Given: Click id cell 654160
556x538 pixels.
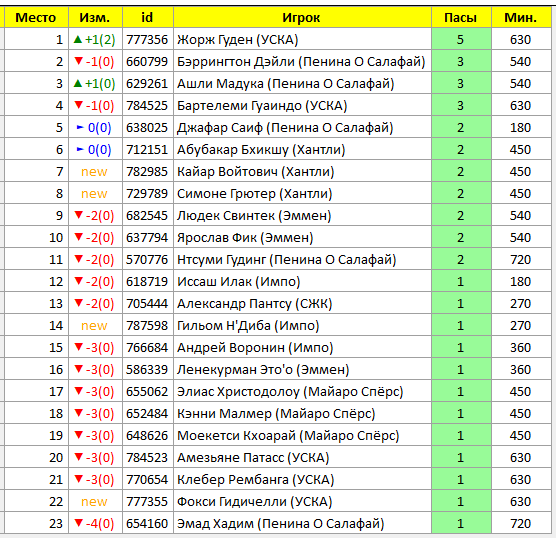Looking at the screenshot, I should point(148,523).
